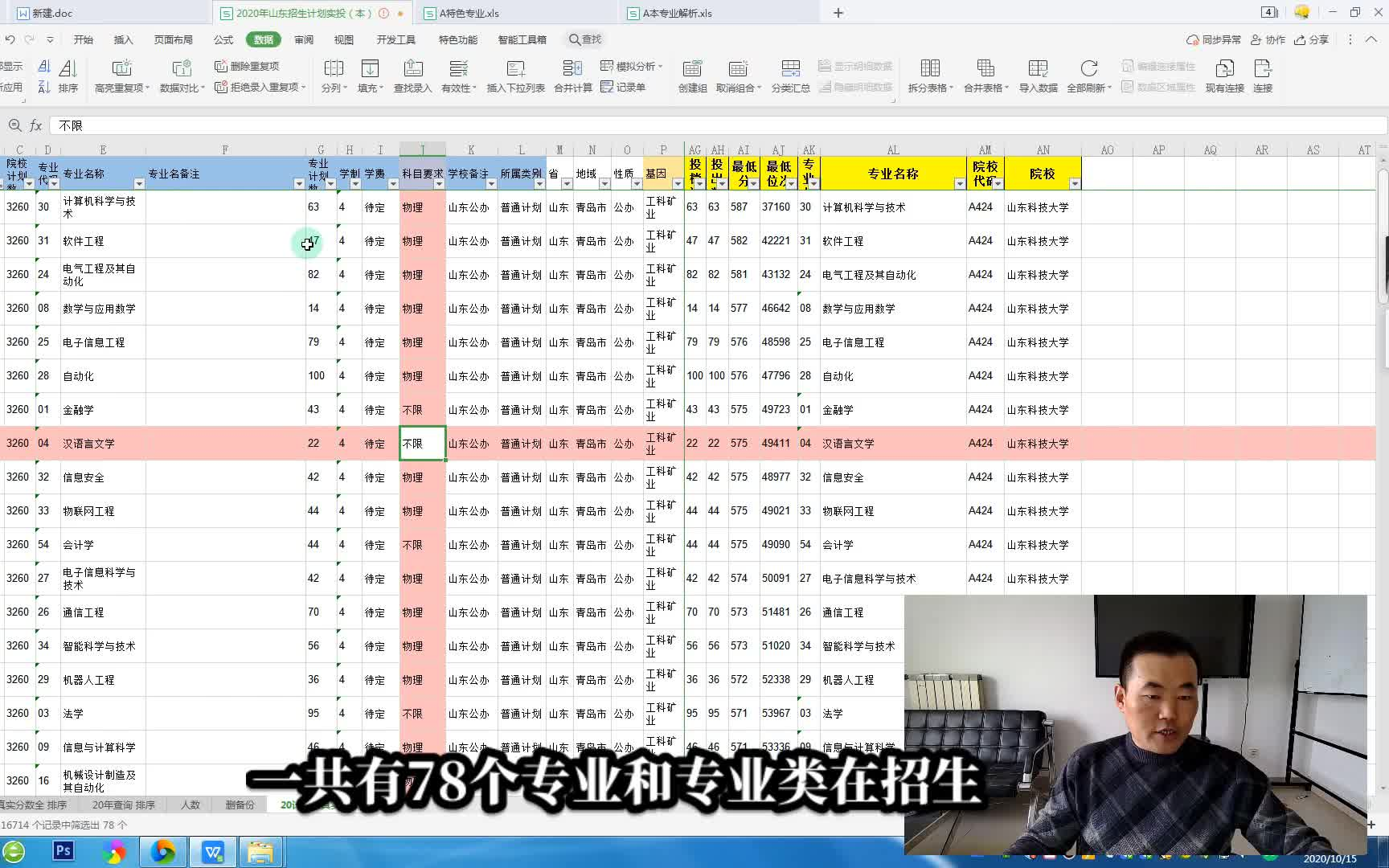This screenshot has height=868, width=1389.
Task: Click 创建组 create group icon
Action: point(692,77)
